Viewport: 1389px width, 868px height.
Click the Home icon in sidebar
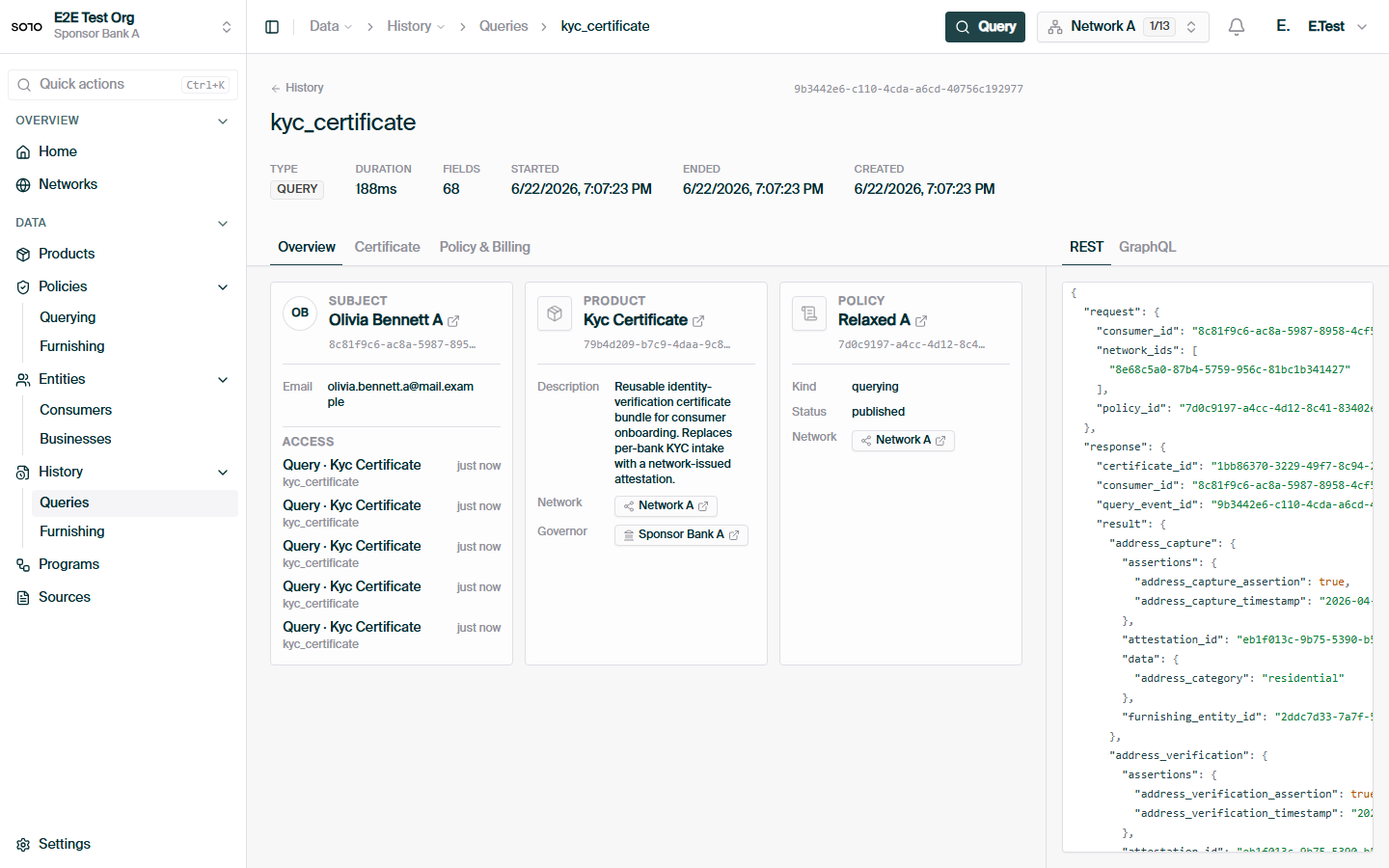tap(23, 152)
